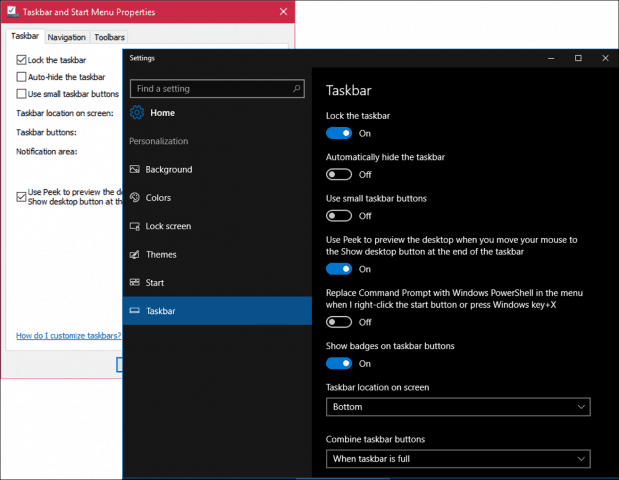Turn off the Lock the taskbar toggle
The image size is (619, 480).
coord(339,133)
